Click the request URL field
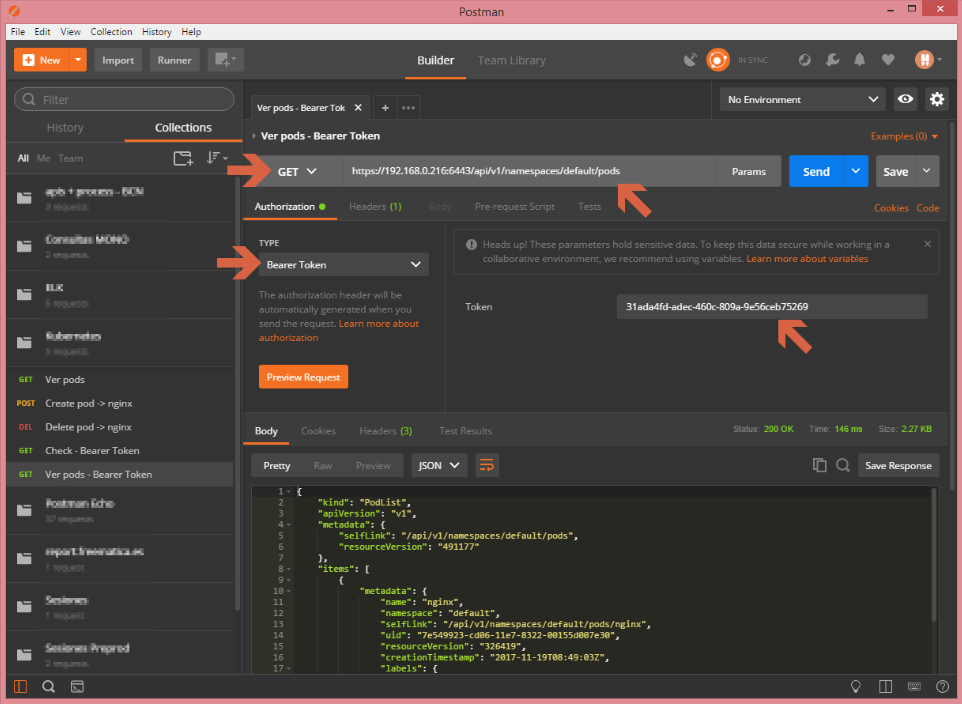Viewport: 962px width, 704px height. (530, 171)
